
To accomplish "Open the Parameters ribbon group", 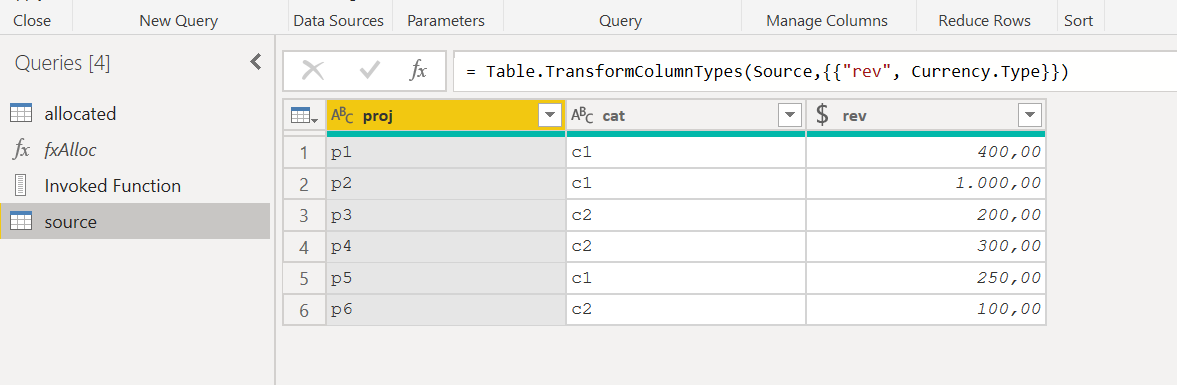I will pos(446,21).
